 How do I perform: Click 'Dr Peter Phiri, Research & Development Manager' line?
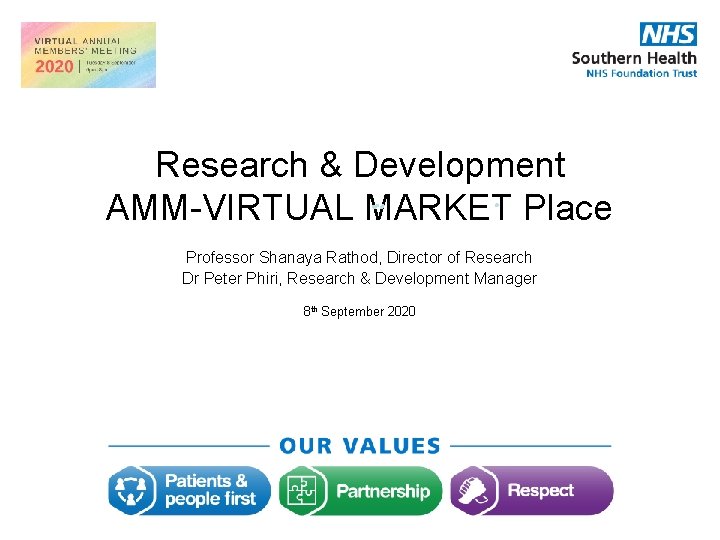pyautogui.click(x=359, y=279)
